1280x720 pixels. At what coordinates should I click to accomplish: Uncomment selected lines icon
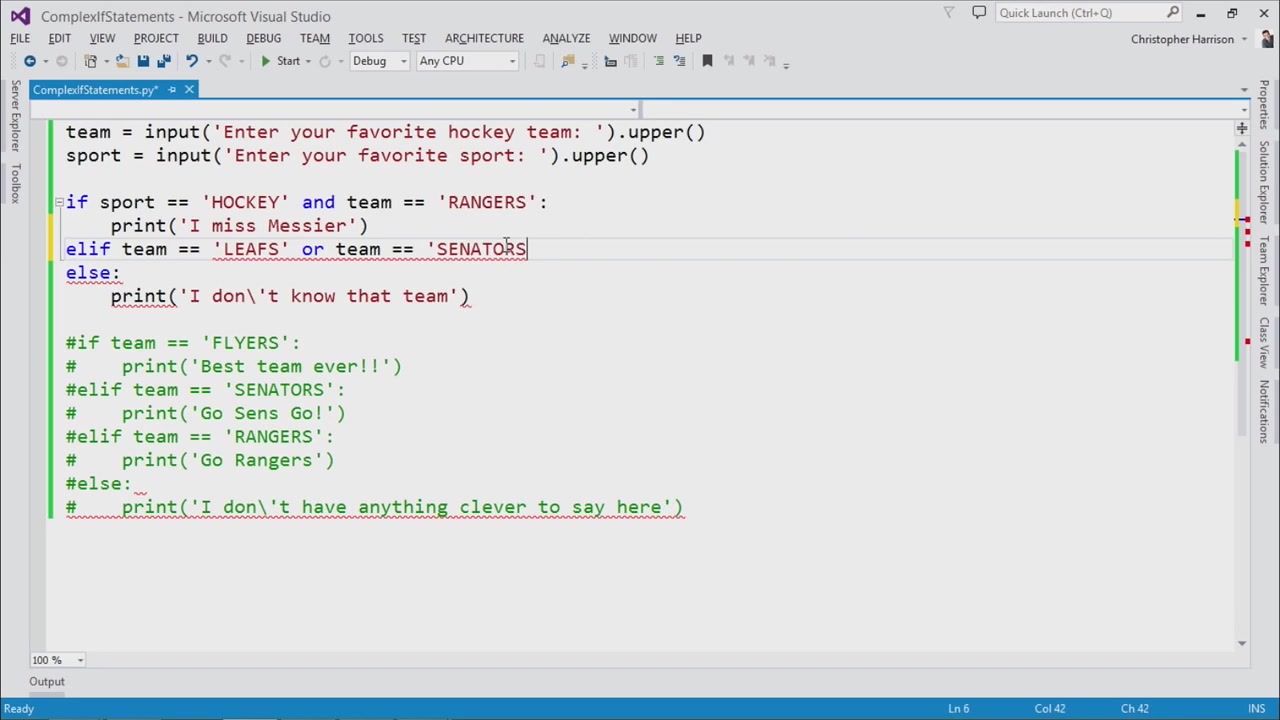coord(679,61)
